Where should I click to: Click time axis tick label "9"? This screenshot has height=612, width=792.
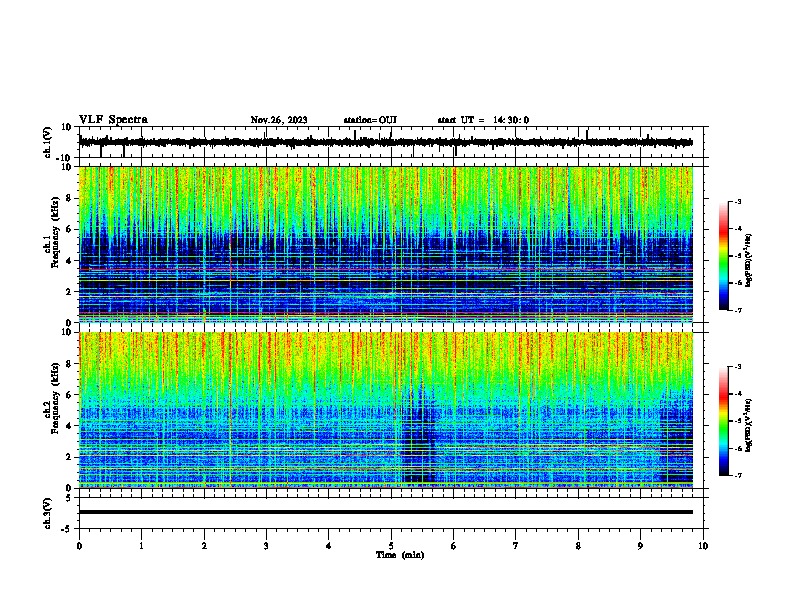640,545
